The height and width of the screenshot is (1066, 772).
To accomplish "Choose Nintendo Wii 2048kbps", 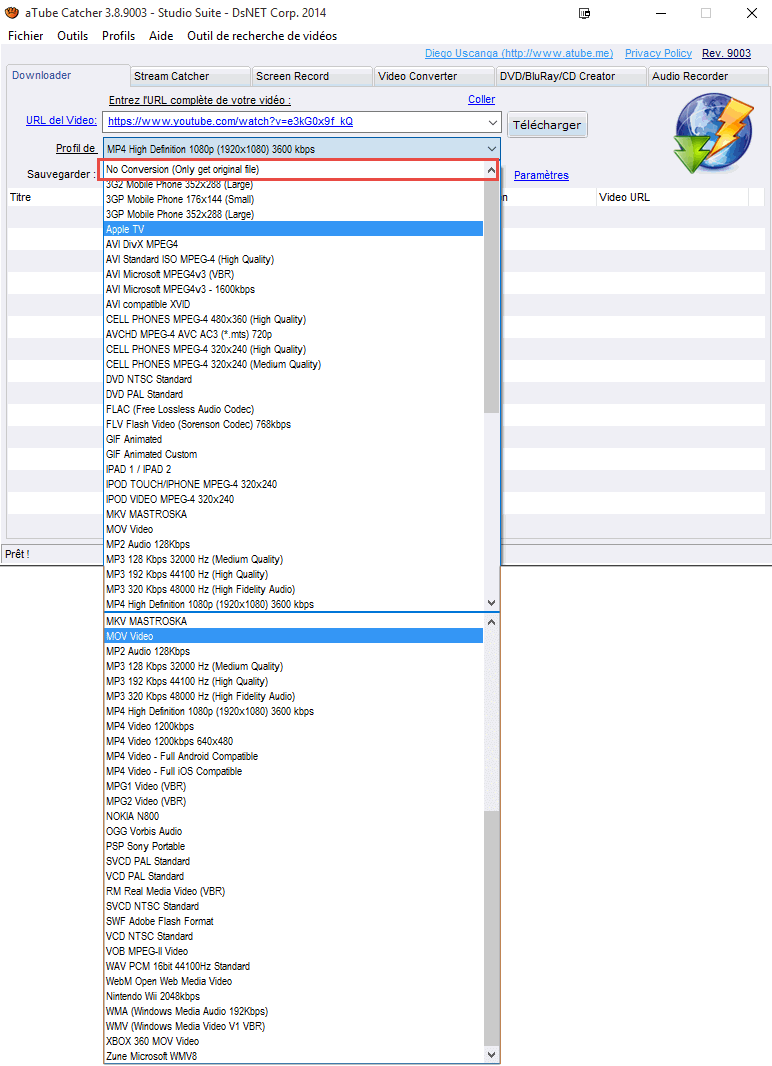I will (x=294, y=996).
